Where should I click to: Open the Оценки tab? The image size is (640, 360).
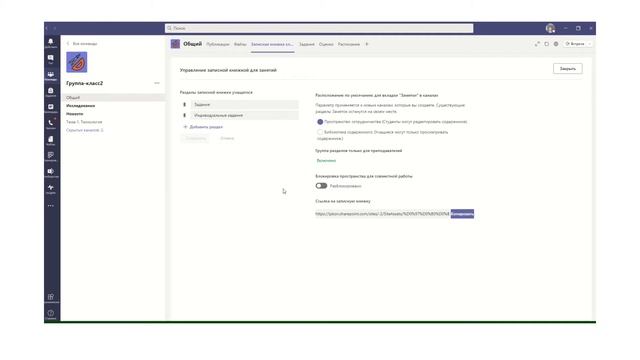tap(326, 44)
